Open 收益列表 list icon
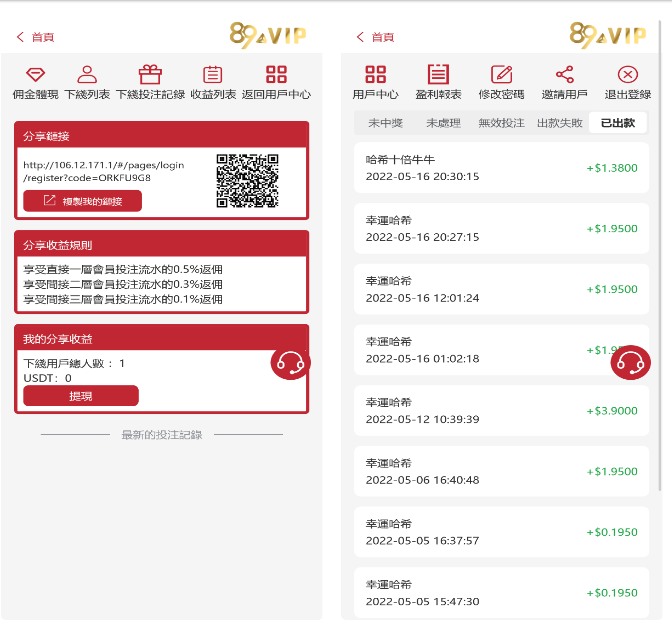672x629 pixels. [x=212, y=75]
